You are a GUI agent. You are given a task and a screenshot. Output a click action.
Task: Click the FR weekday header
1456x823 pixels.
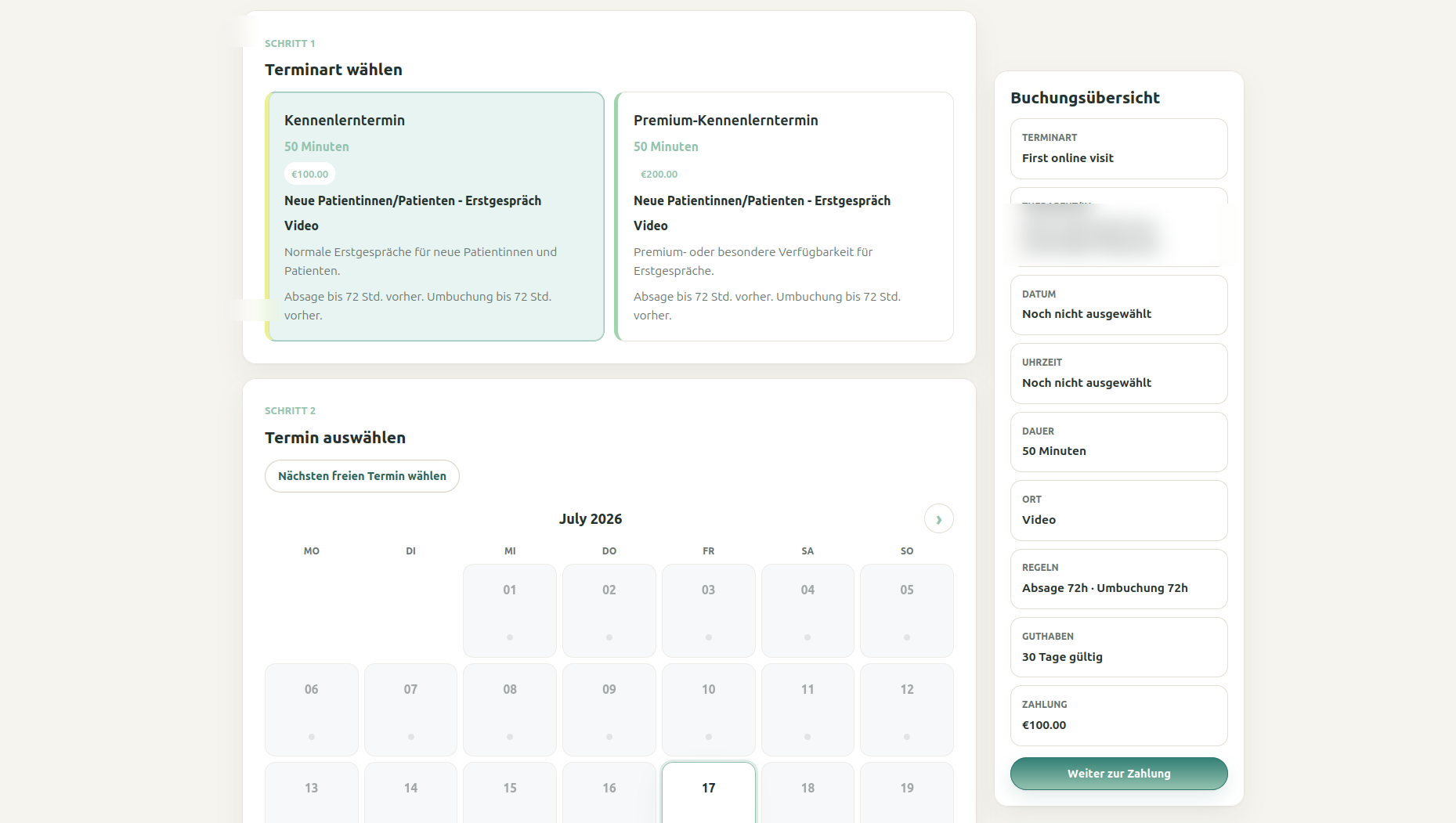(708, 551)
